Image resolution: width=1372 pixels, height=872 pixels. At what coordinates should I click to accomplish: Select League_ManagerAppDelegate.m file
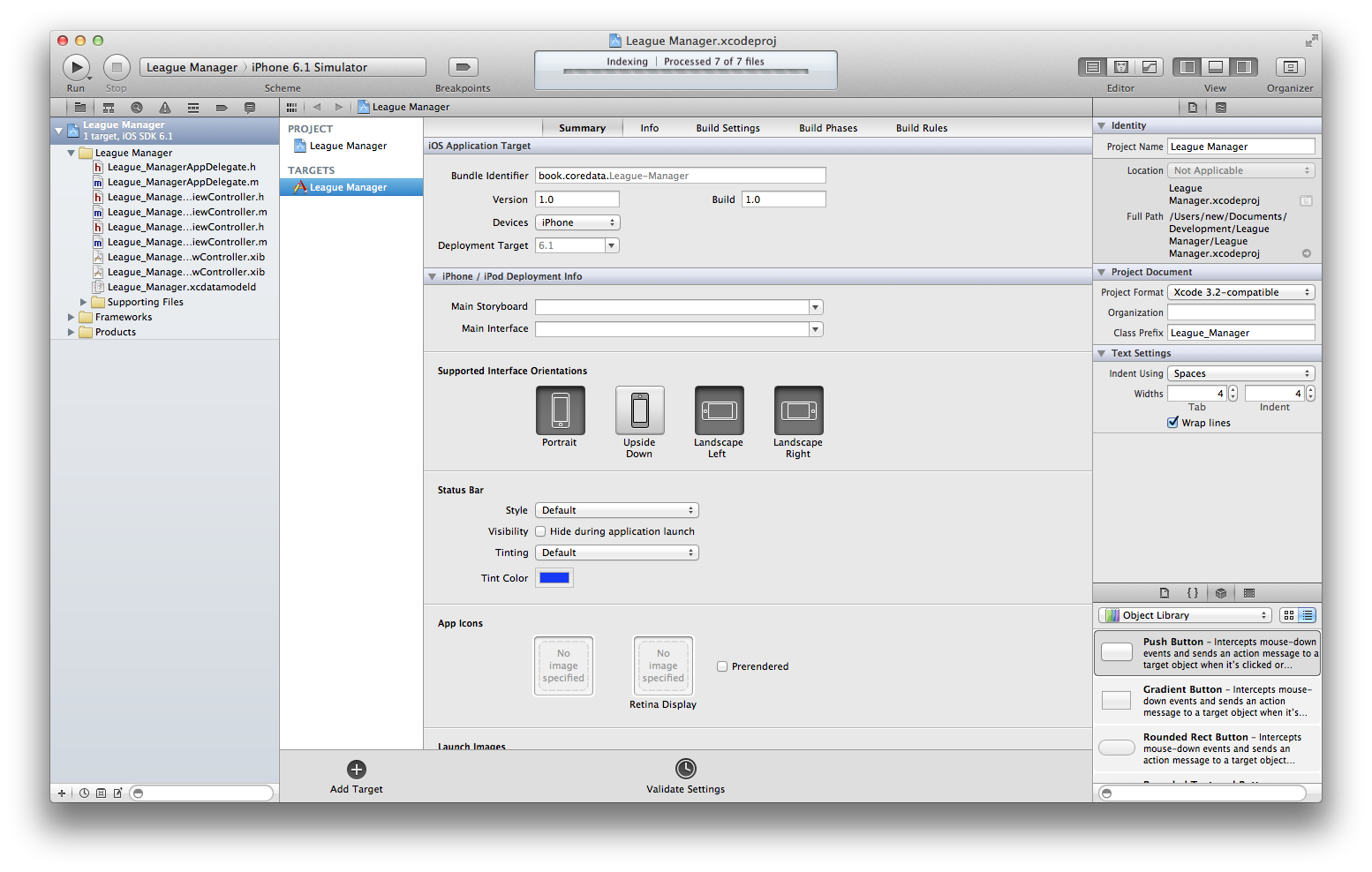pos(182,182)
